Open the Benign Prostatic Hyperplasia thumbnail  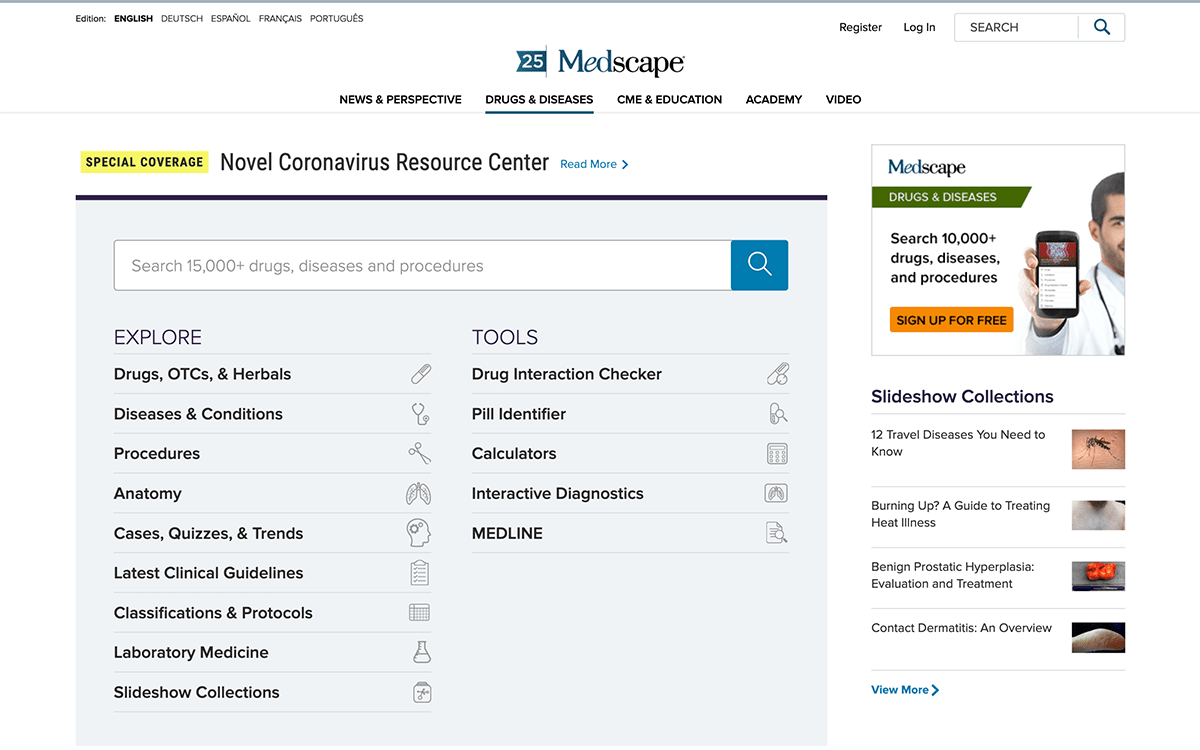[1098, 576]
